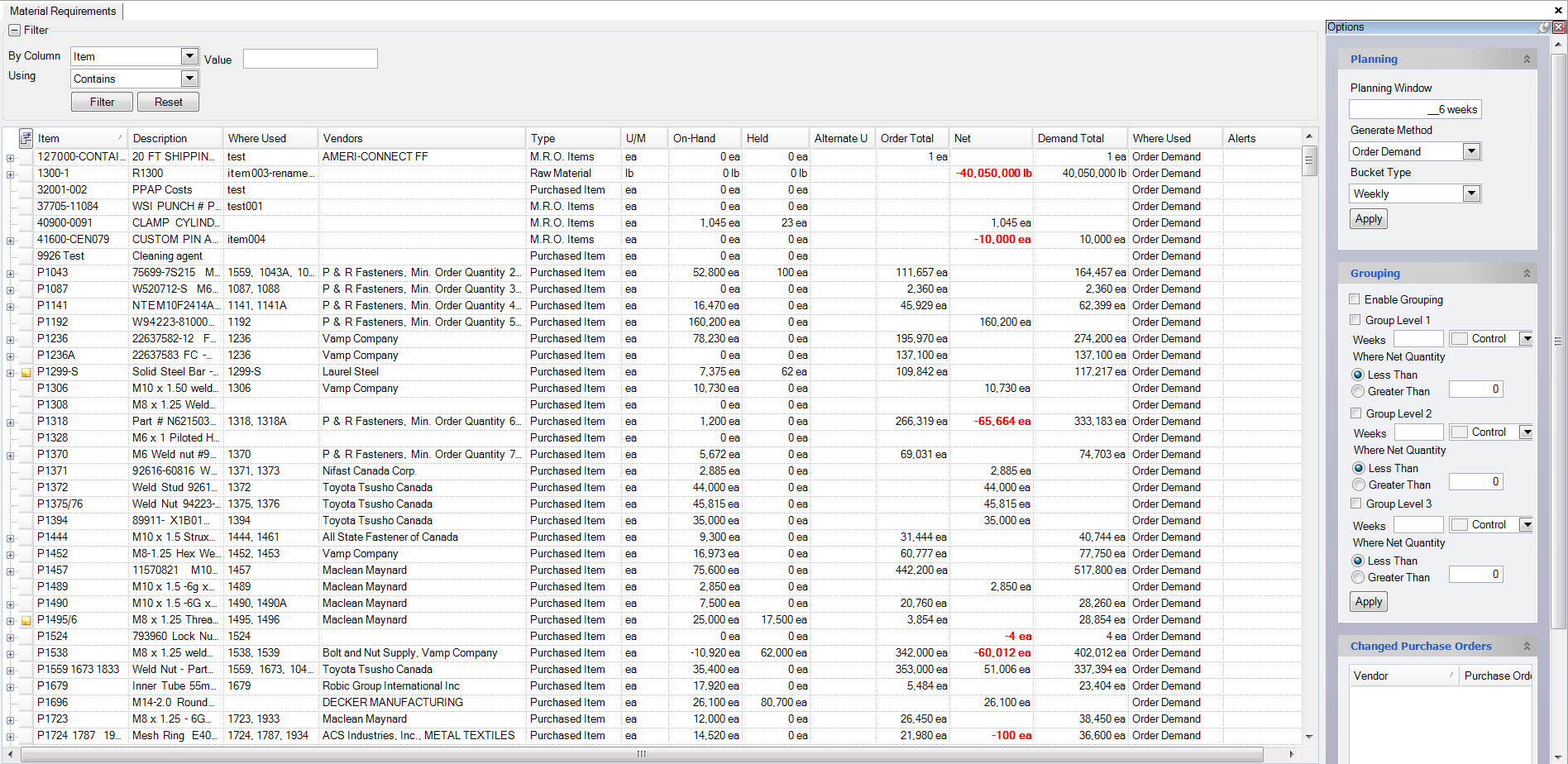Screen dimensions: 1568x764
Task: Open the By Column dropdown showing Item
Action: (189, 56)
